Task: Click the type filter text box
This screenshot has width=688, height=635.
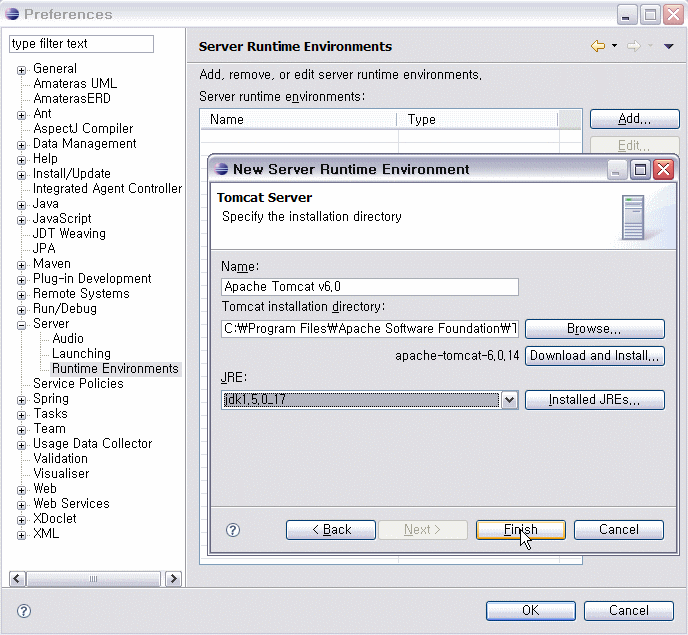Action: [81, 44]
